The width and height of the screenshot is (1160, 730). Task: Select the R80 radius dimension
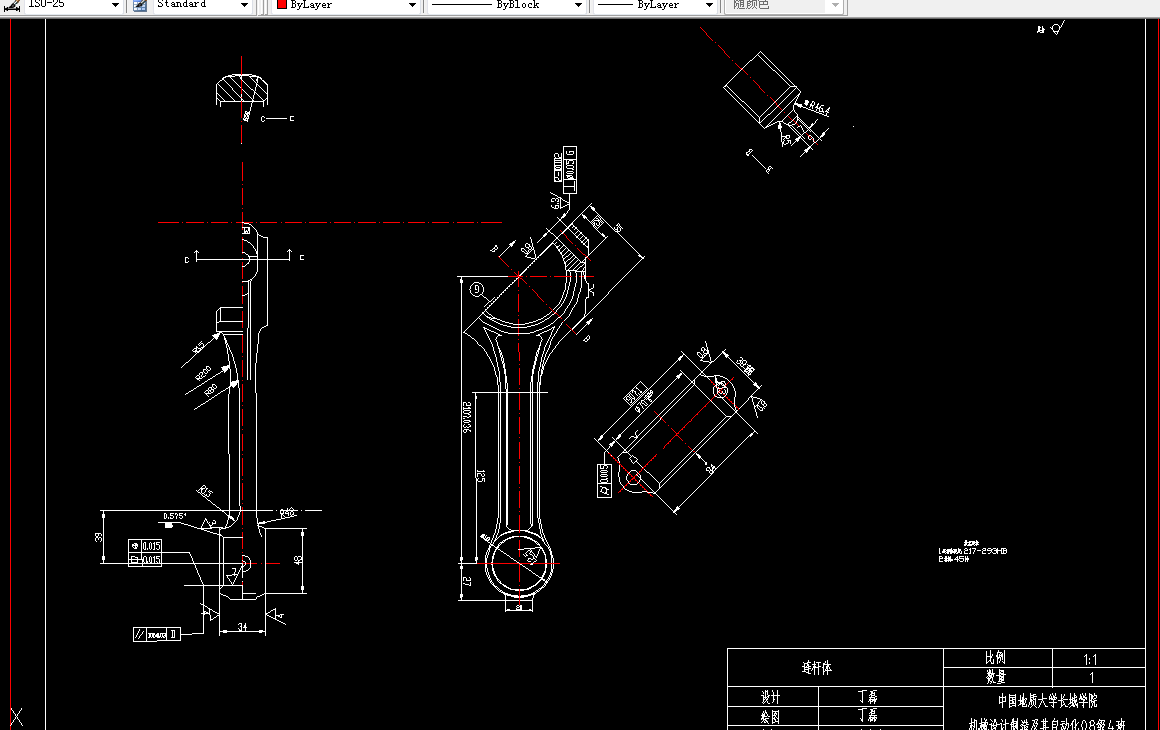click(211, 390)
